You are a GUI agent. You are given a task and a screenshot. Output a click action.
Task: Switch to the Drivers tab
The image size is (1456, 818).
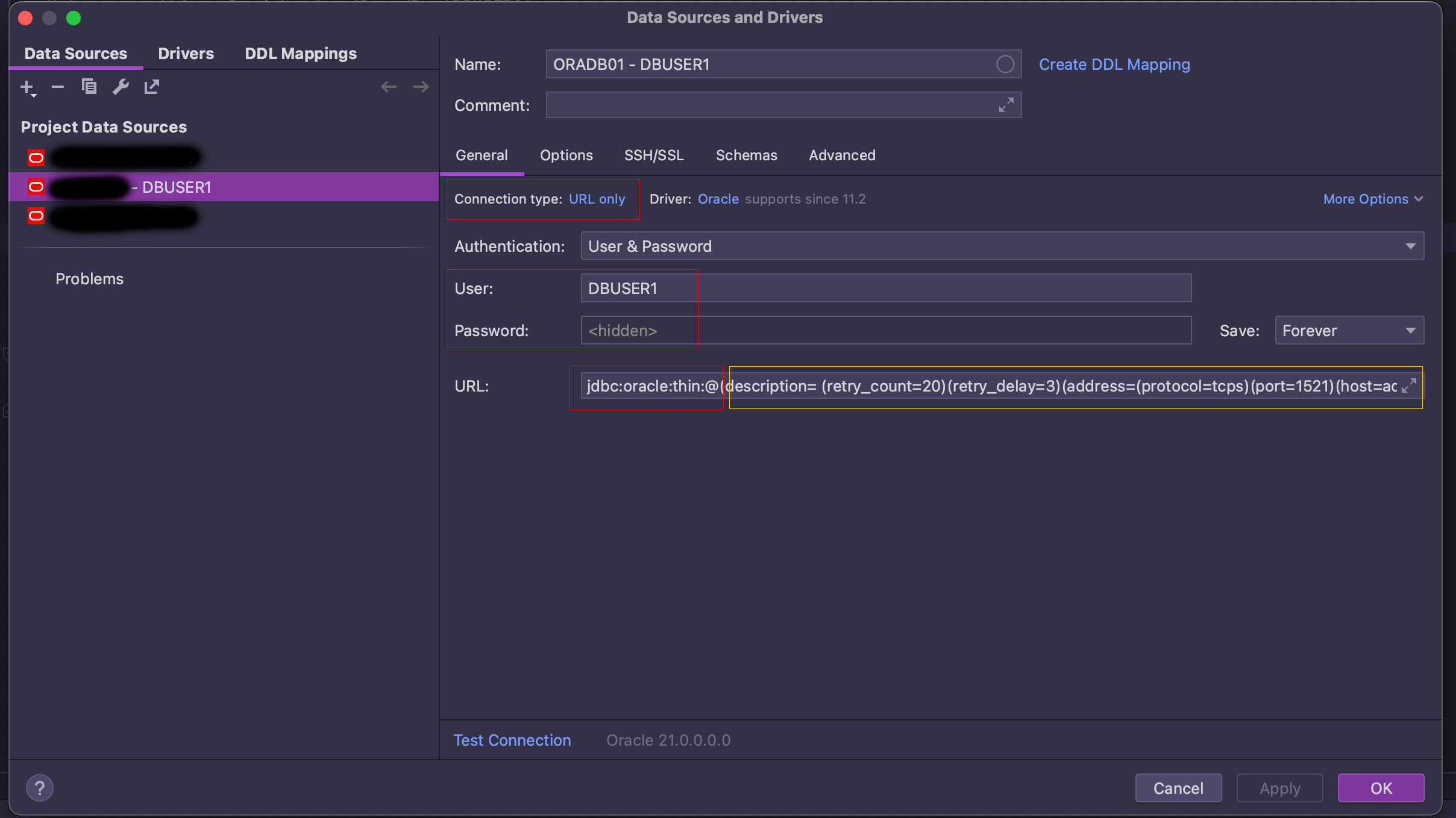click(x=186, y=53)
